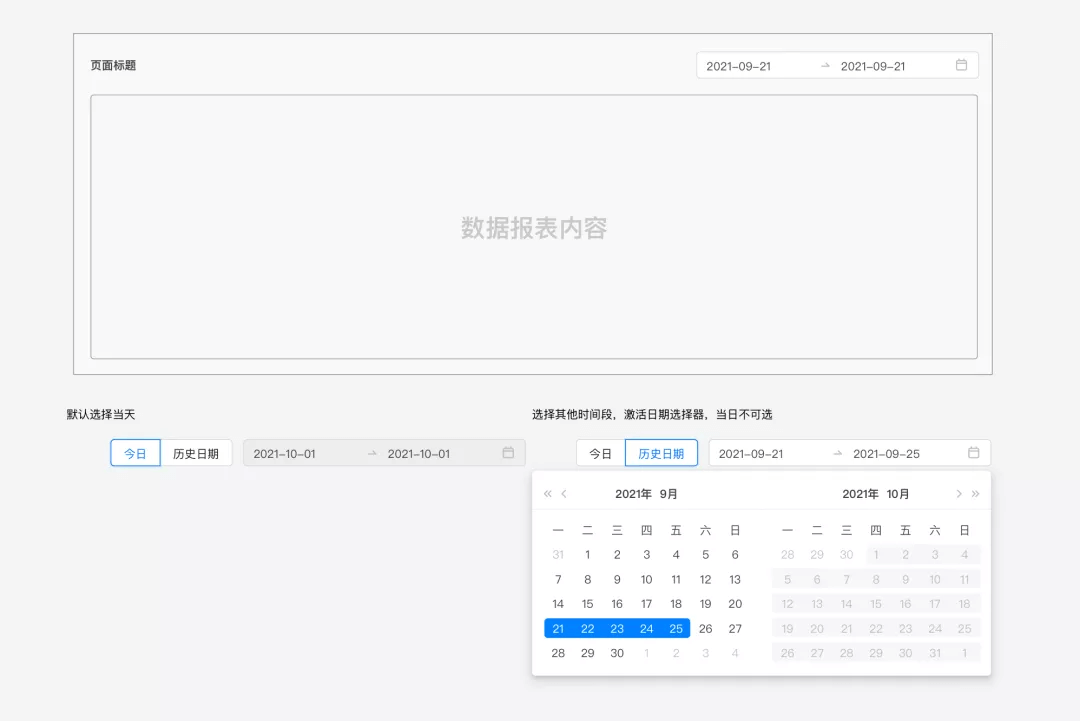The width and height of the screenshot is (1080, 721).
Task: Open month selector 9月 in left panel
Action: tap(668, 494)
